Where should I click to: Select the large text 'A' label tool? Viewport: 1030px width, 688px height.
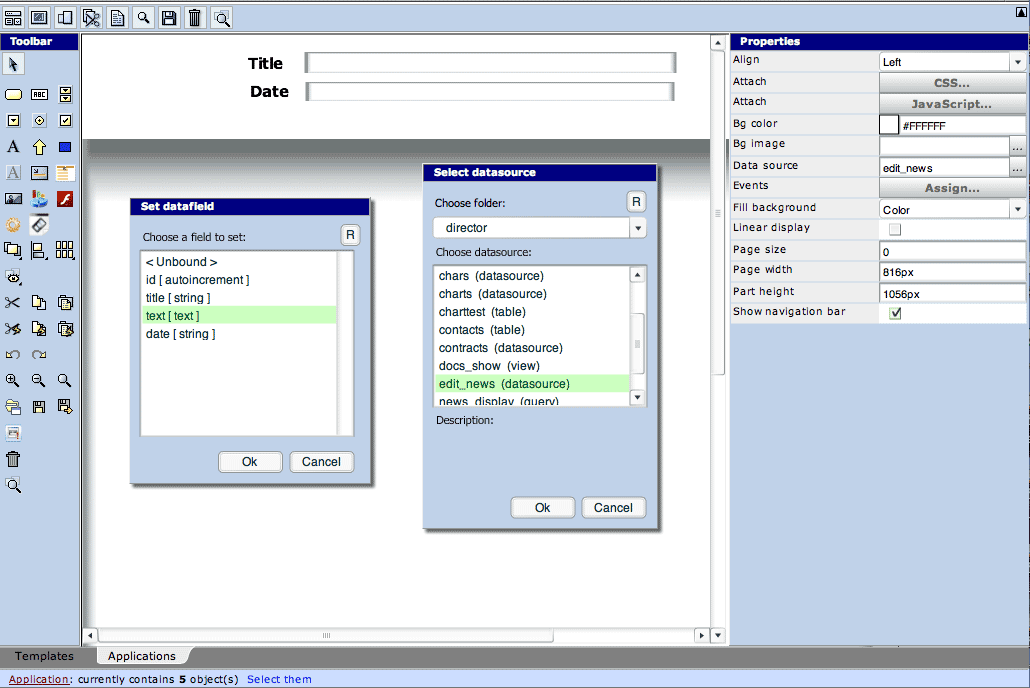click(x=14, y=147)
